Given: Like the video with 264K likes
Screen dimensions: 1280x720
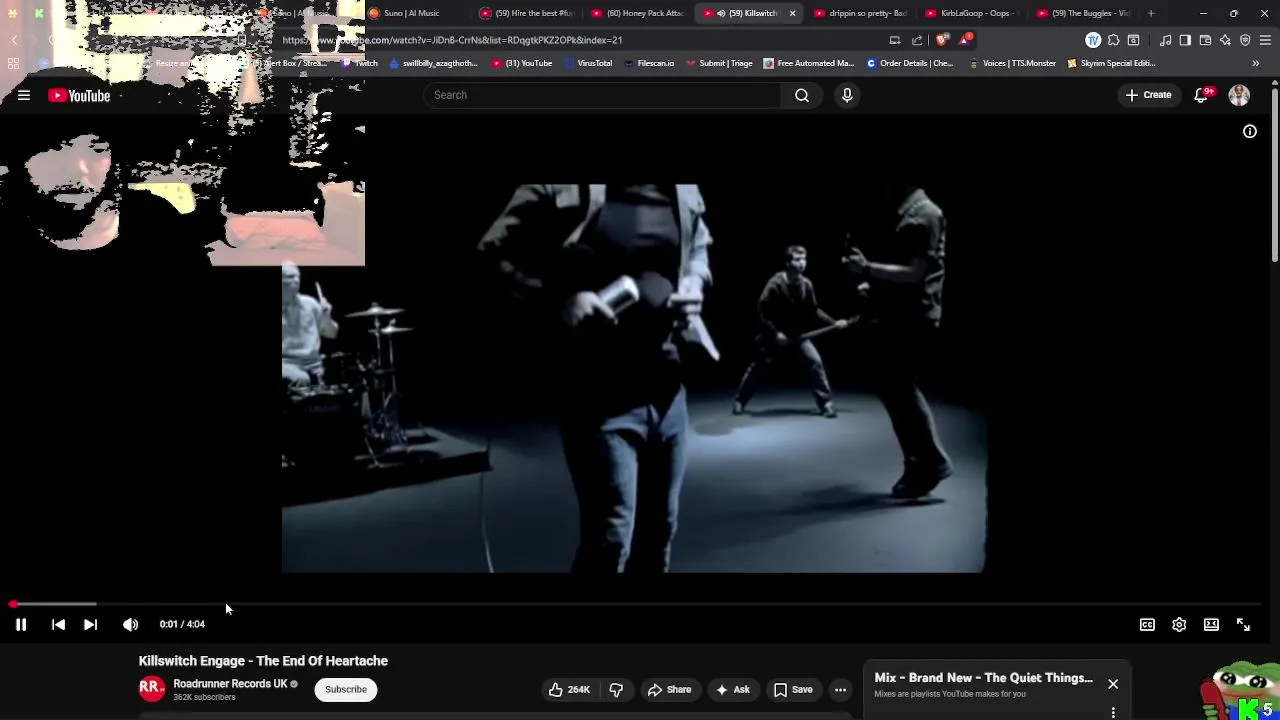Looking at the screenshot, I should (x=569, y=689).
